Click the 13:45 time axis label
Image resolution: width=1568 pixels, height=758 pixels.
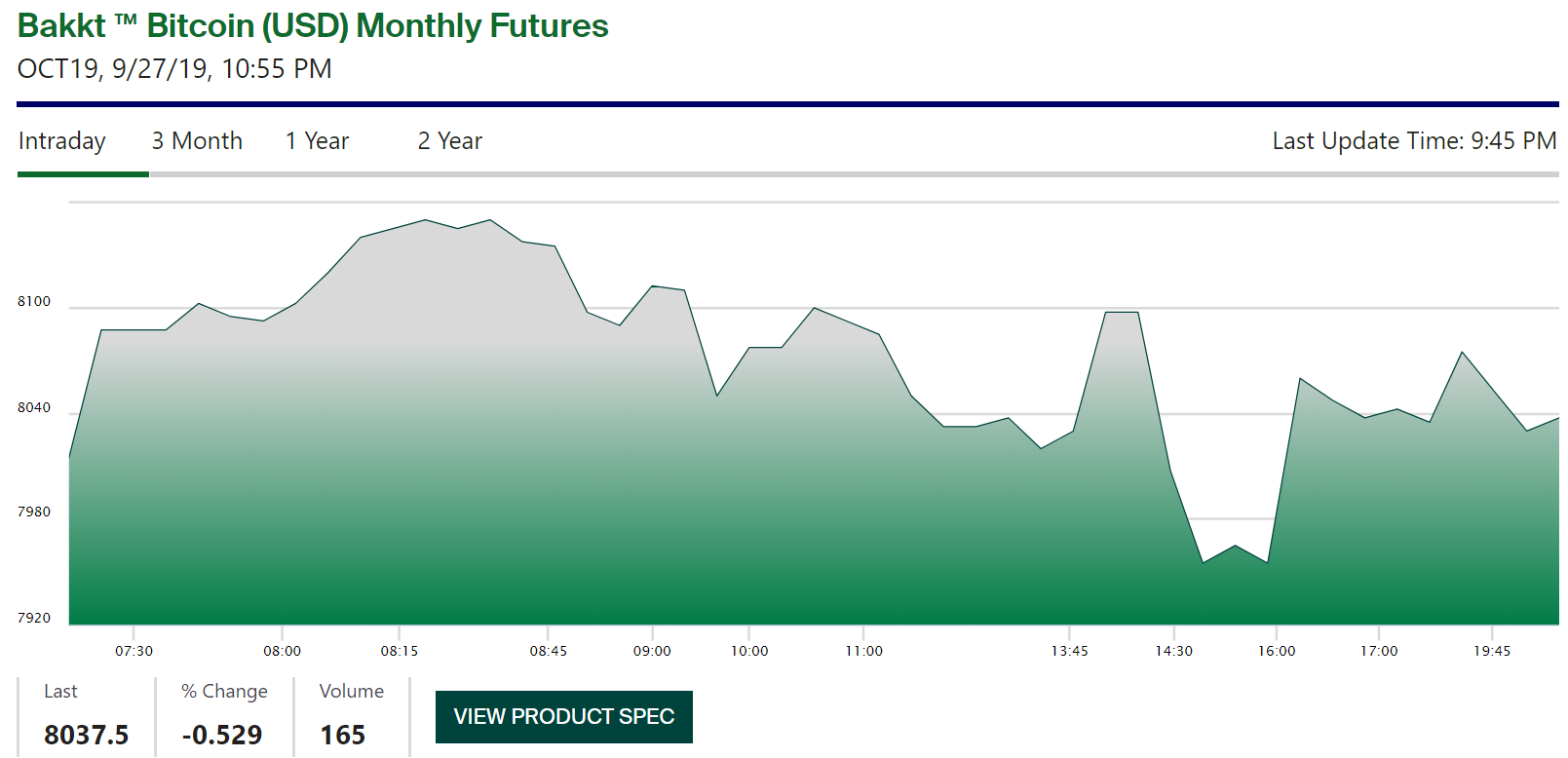(1069, 651)
